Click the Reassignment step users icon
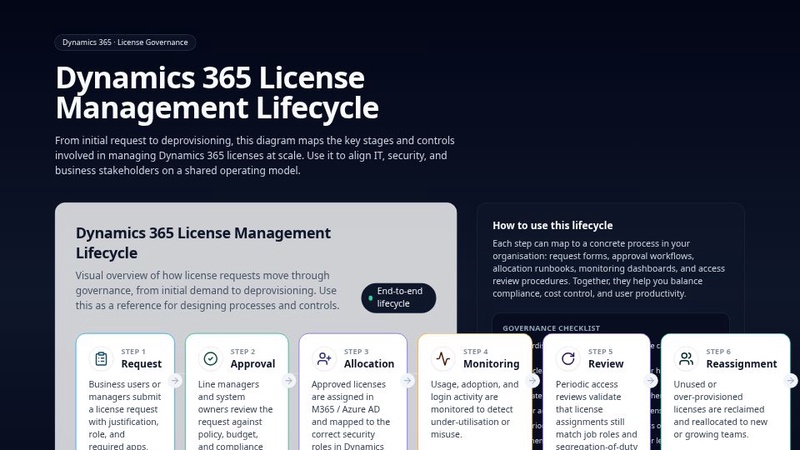 pyautogui.click(x=686, y=359)
